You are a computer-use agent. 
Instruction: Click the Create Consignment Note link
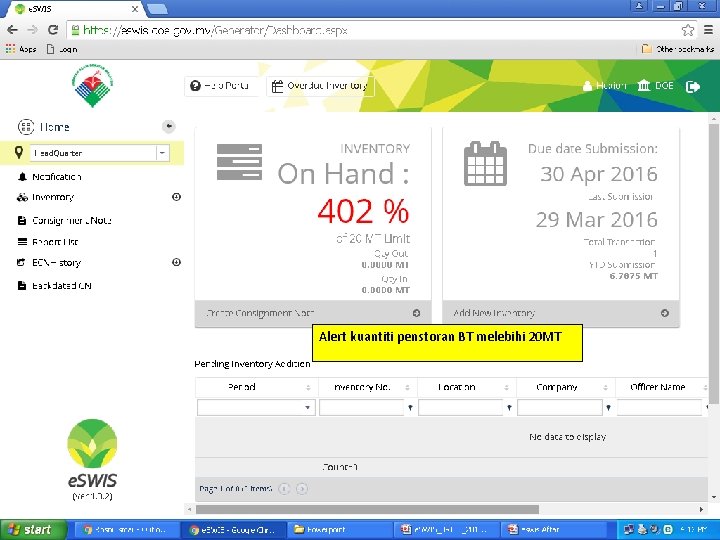point(260,313)
